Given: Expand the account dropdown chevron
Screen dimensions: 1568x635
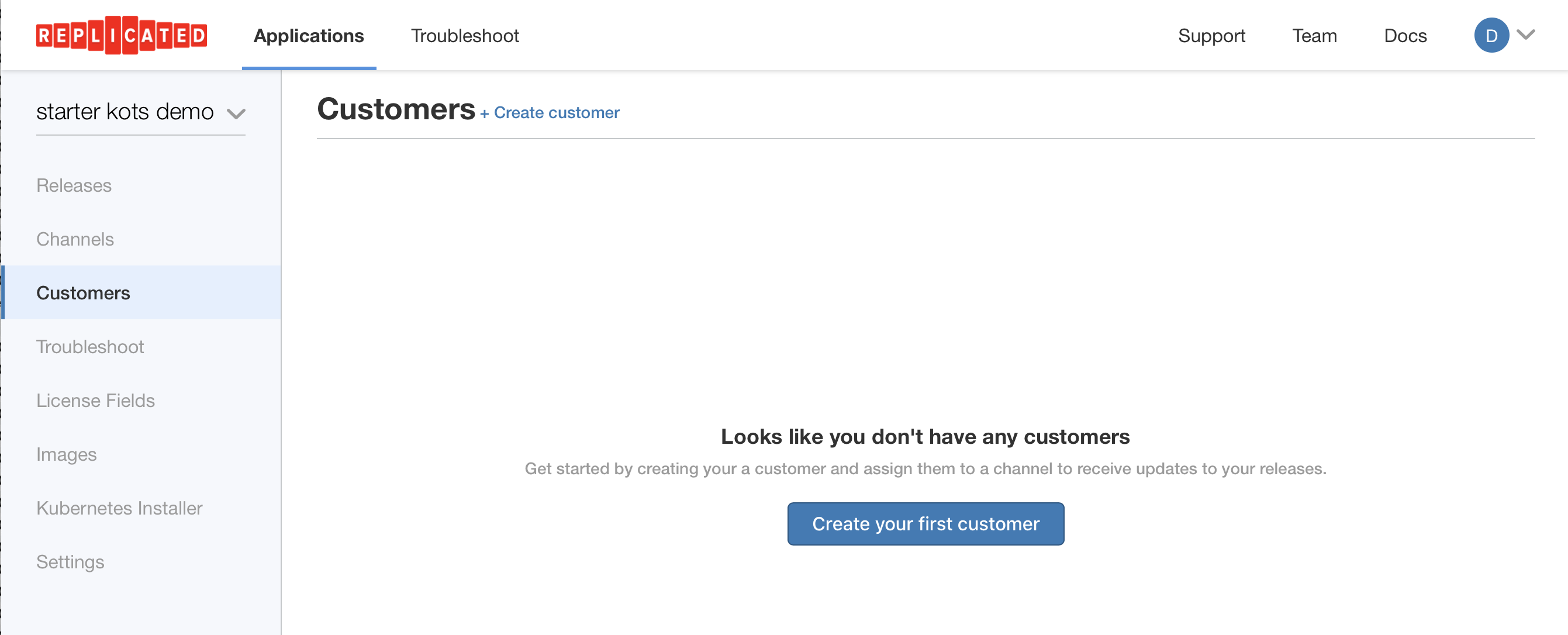Looking at the screenshot, I should pyautogui.click(x=1525, y=34).
